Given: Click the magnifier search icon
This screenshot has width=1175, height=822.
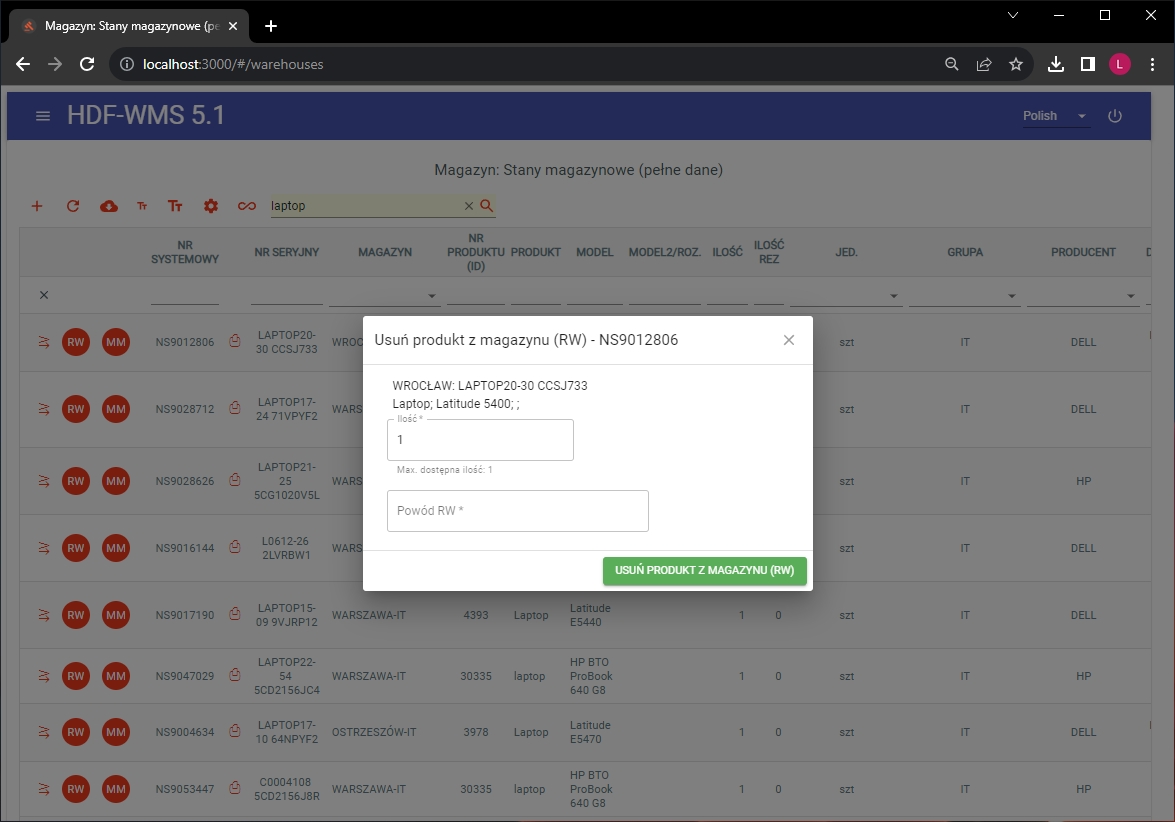Looking at the screenshot, I should coord(487,206).
